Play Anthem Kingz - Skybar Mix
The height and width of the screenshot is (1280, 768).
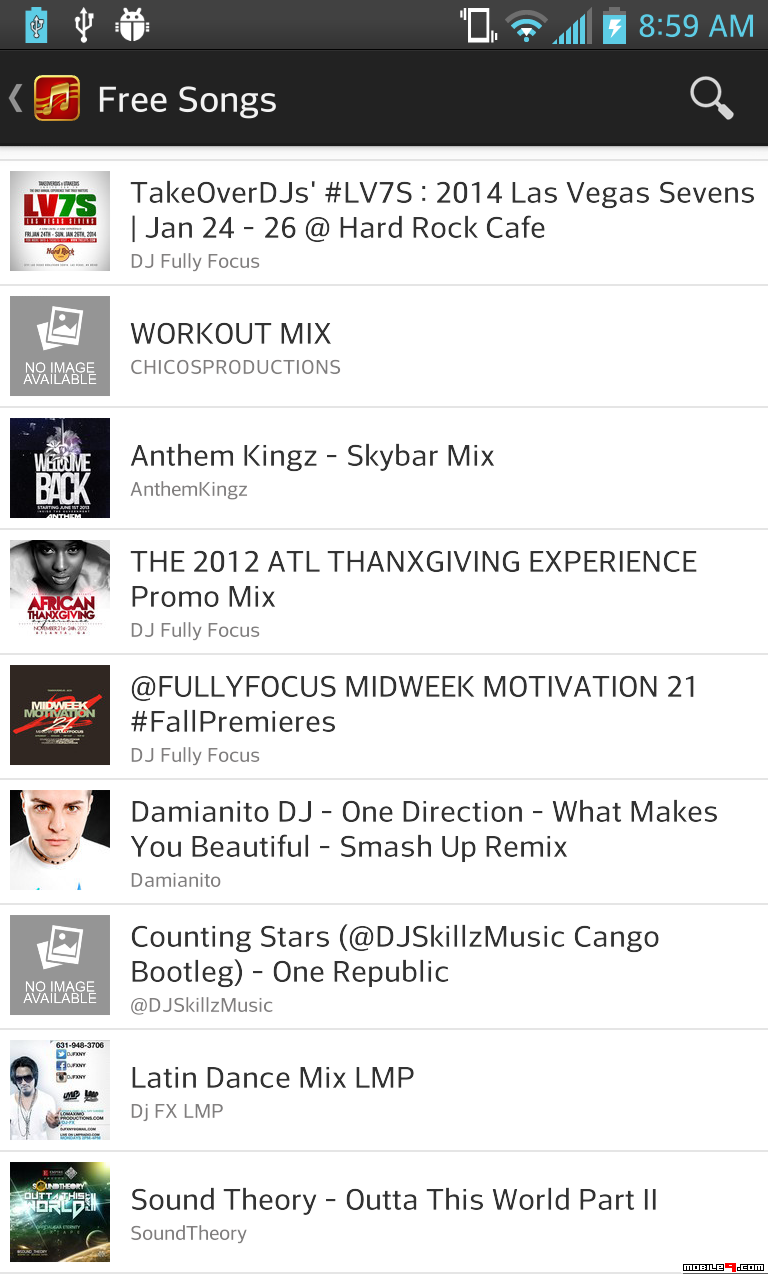point(384,469)
